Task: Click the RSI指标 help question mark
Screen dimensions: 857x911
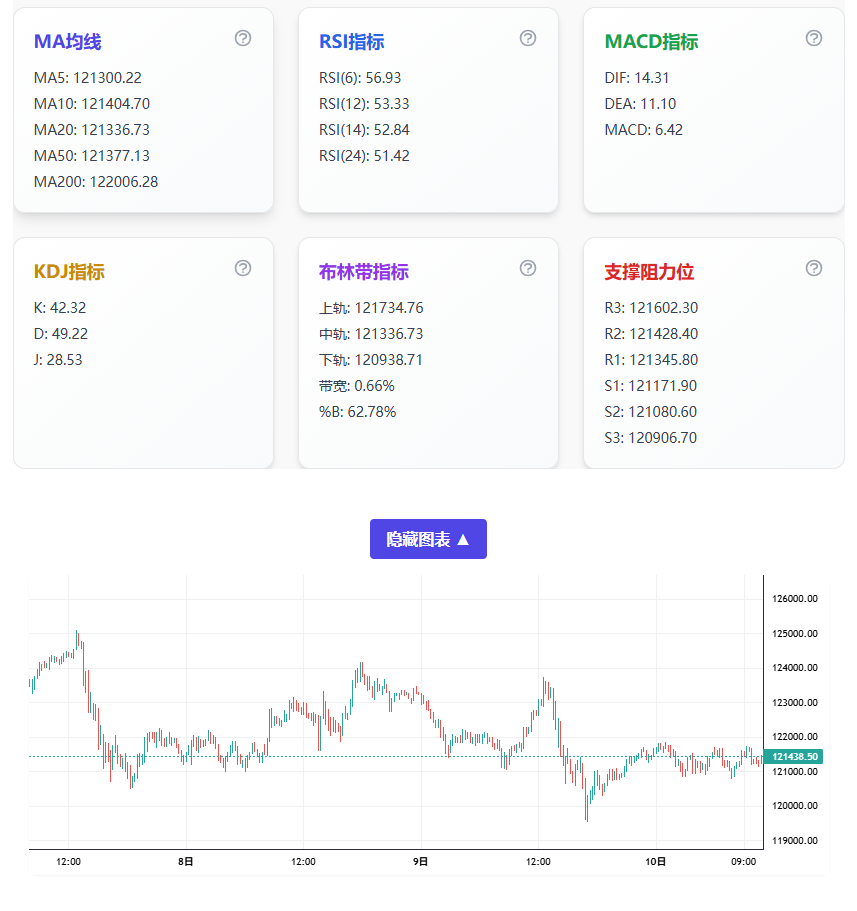Action: click(528, 38)
